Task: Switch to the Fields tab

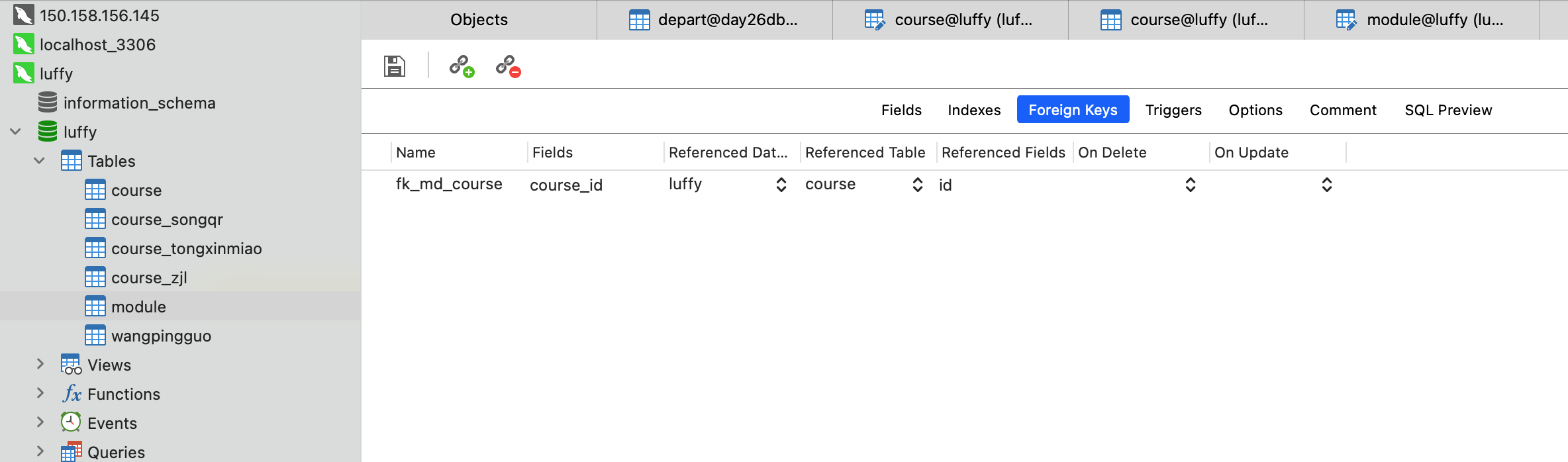Action: coord(901,110)
